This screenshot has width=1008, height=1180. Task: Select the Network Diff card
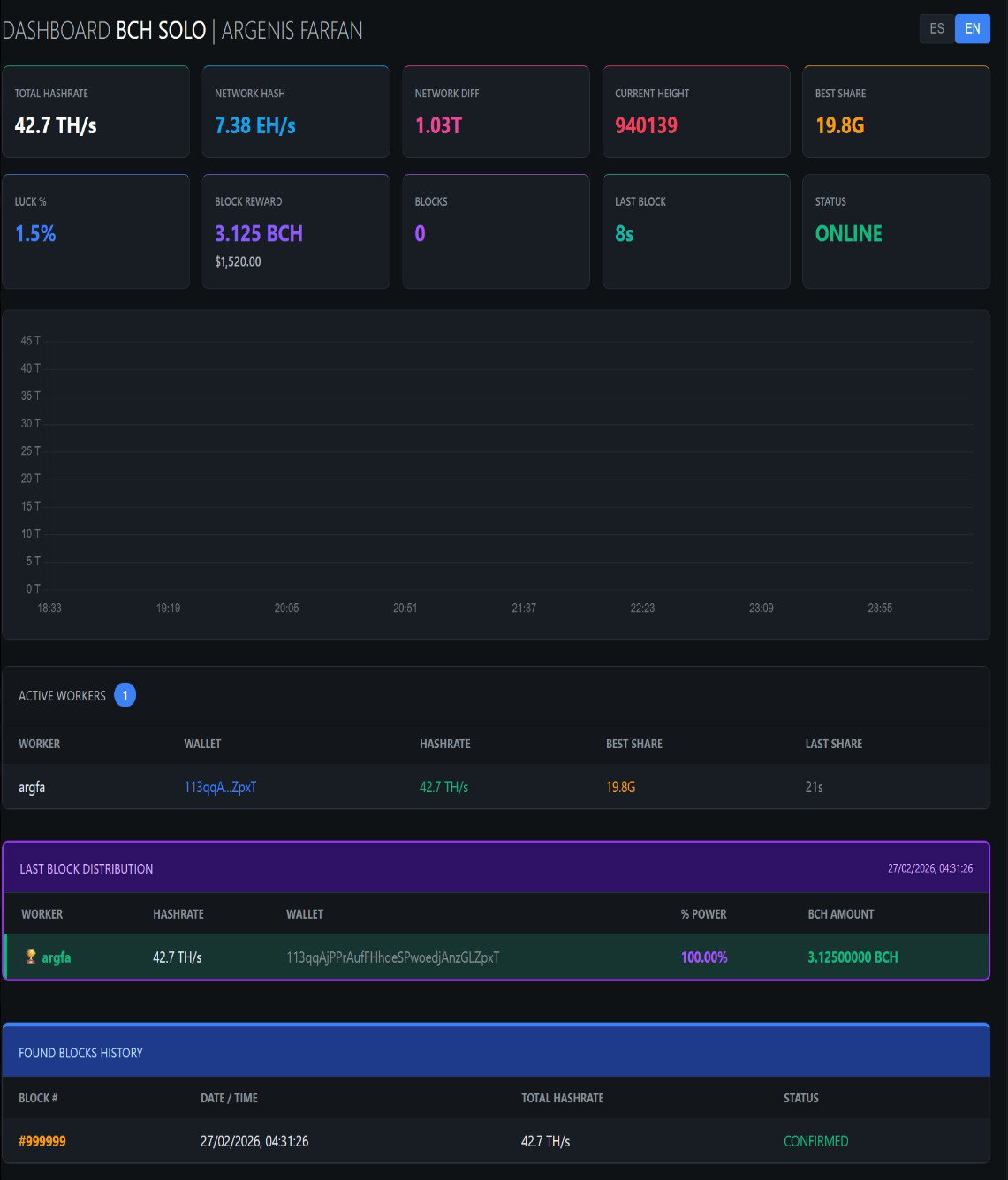pos(496,112)
